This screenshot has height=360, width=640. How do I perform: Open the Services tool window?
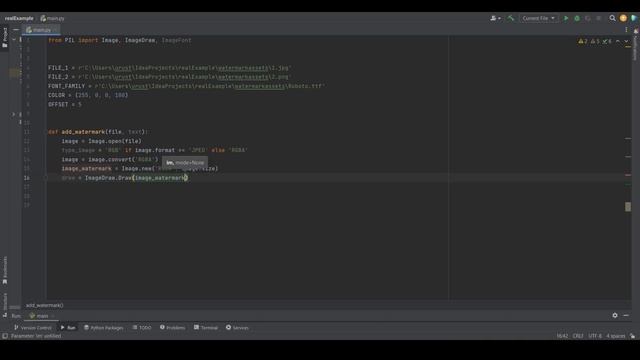point(237,327)
